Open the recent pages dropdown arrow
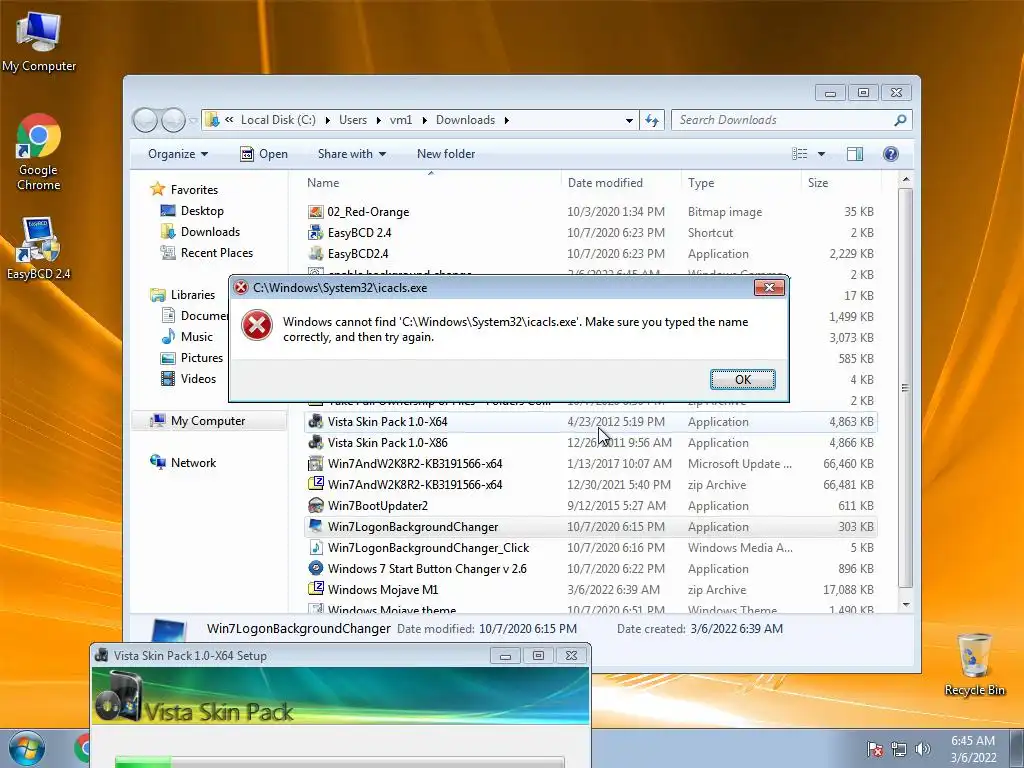This screenshot has height=768, width=1024. pyautogui.click(x=193, y=120)
